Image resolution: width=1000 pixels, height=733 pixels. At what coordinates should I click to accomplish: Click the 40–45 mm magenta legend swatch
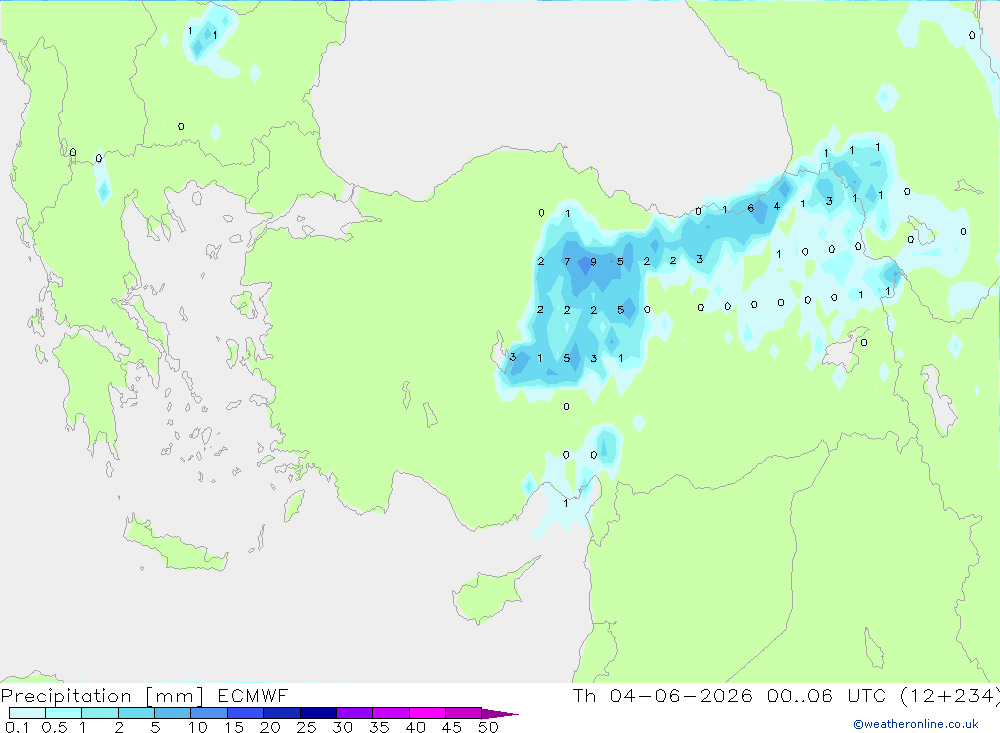[x=427, y=713]
